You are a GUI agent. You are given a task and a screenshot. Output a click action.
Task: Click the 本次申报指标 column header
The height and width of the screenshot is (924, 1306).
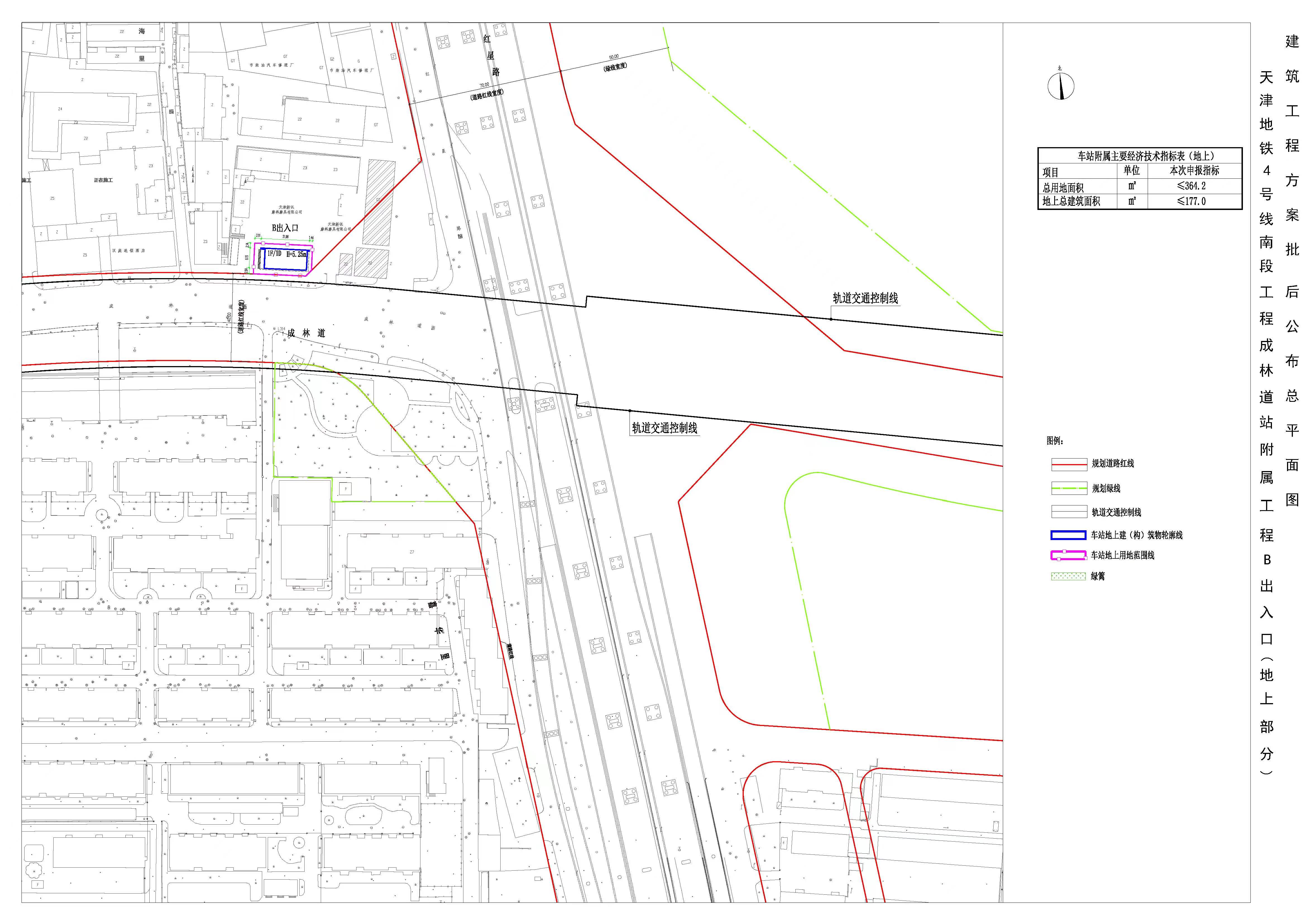tap(1194, 171)
